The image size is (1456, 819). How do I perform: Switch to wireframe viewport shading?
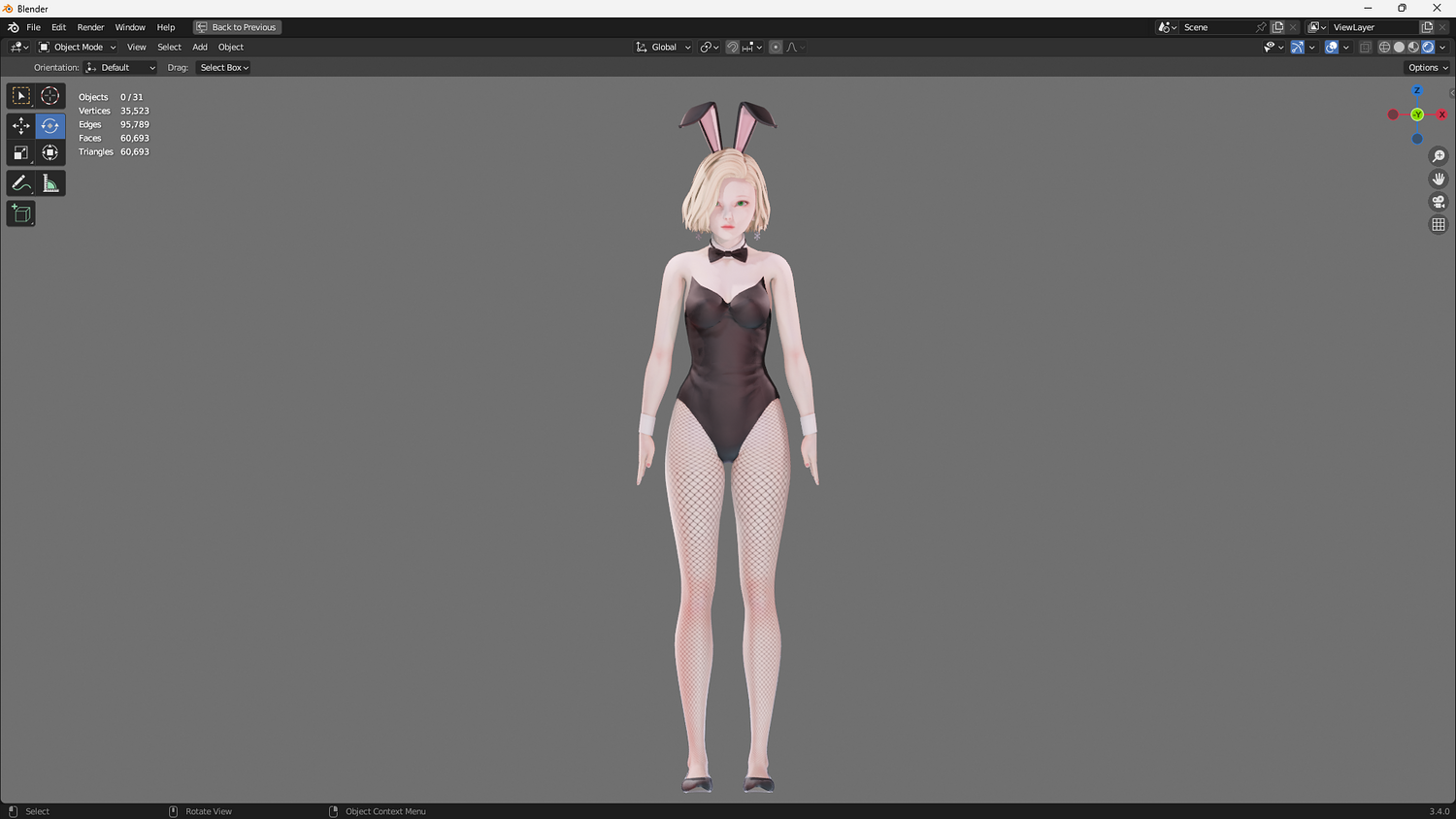point(1384,47)
